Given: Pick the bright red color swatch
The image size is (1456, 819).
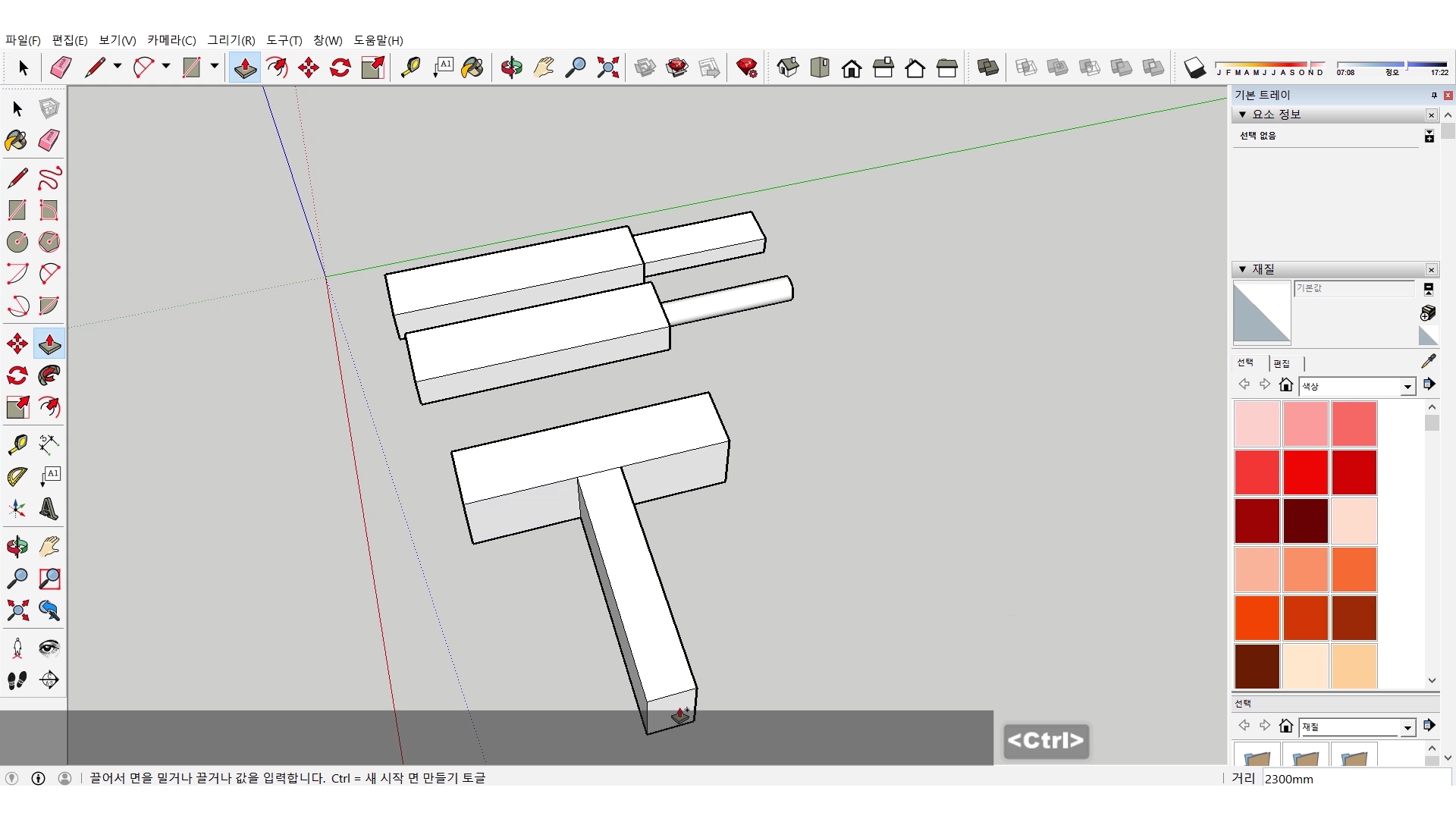Looking at the screenshot, I should [1305, 472].
